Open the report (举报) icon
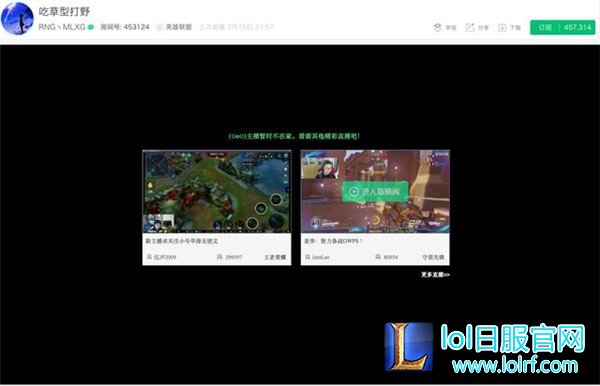 point(437,28)
